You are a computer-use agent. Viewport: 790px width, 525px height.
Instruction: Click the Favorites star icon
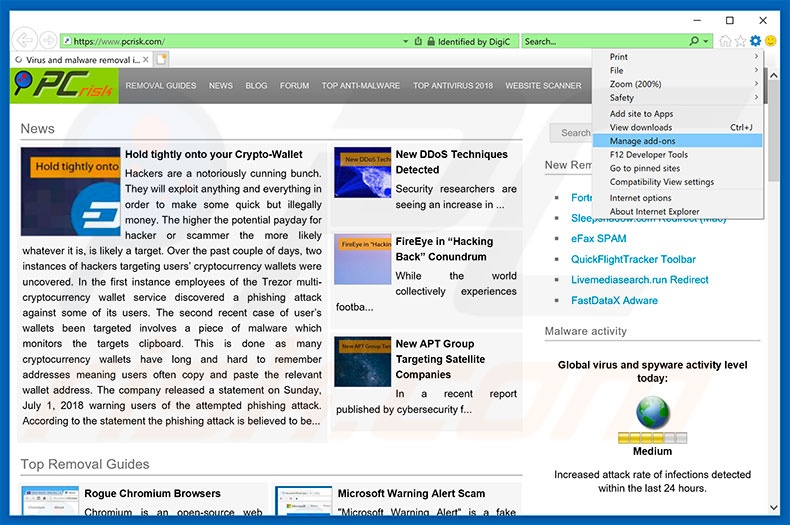coord(740,41)
